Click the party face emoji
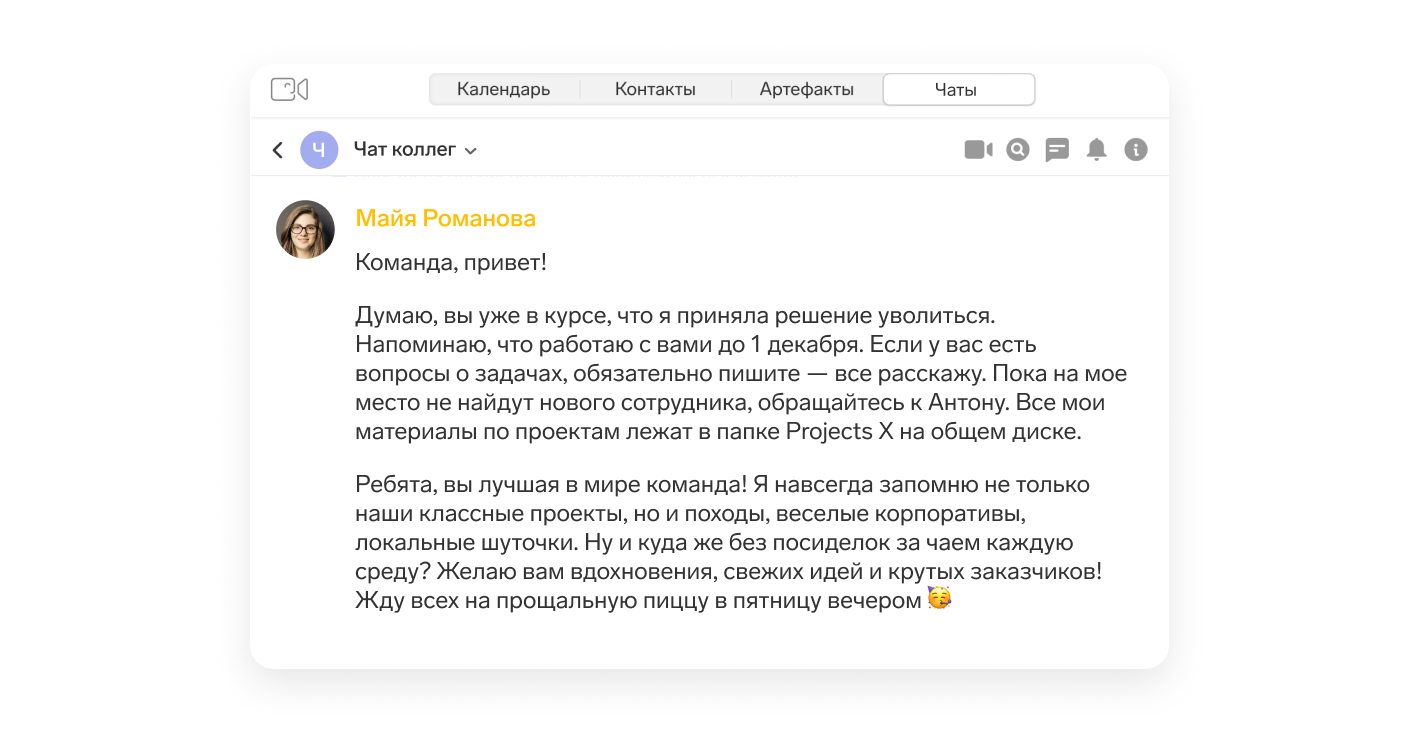Image resolution: width=1418 pixels, height=740 pixels. click(x=939, y=599)
